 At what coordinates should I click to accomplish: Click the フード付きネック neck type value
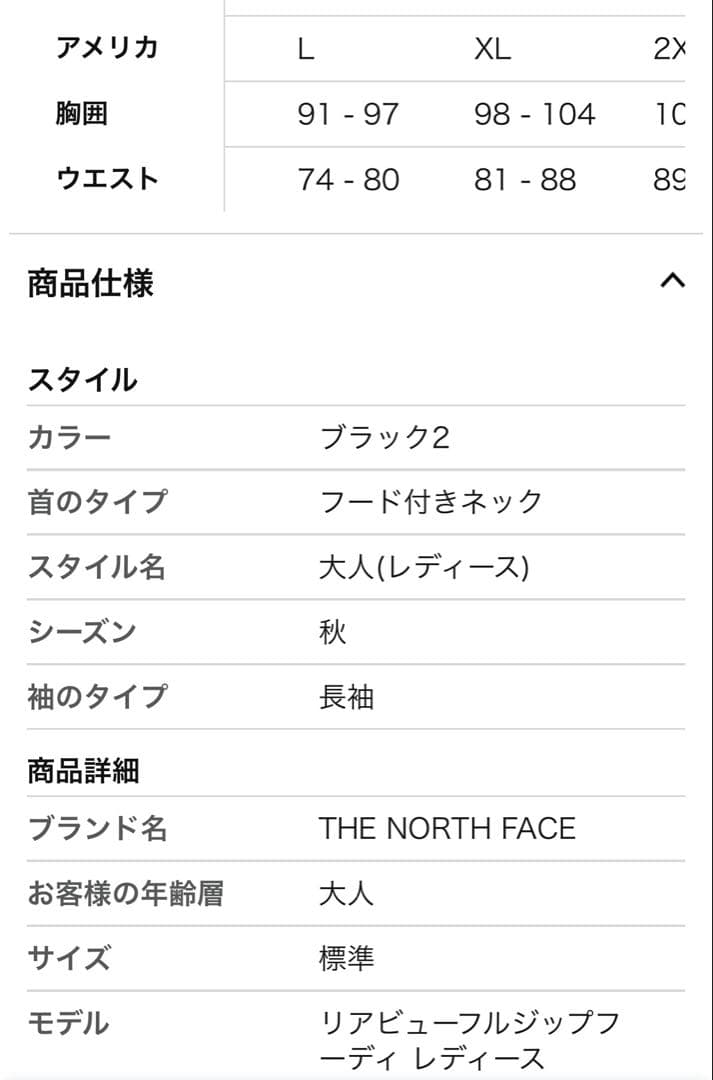[431, 501]
